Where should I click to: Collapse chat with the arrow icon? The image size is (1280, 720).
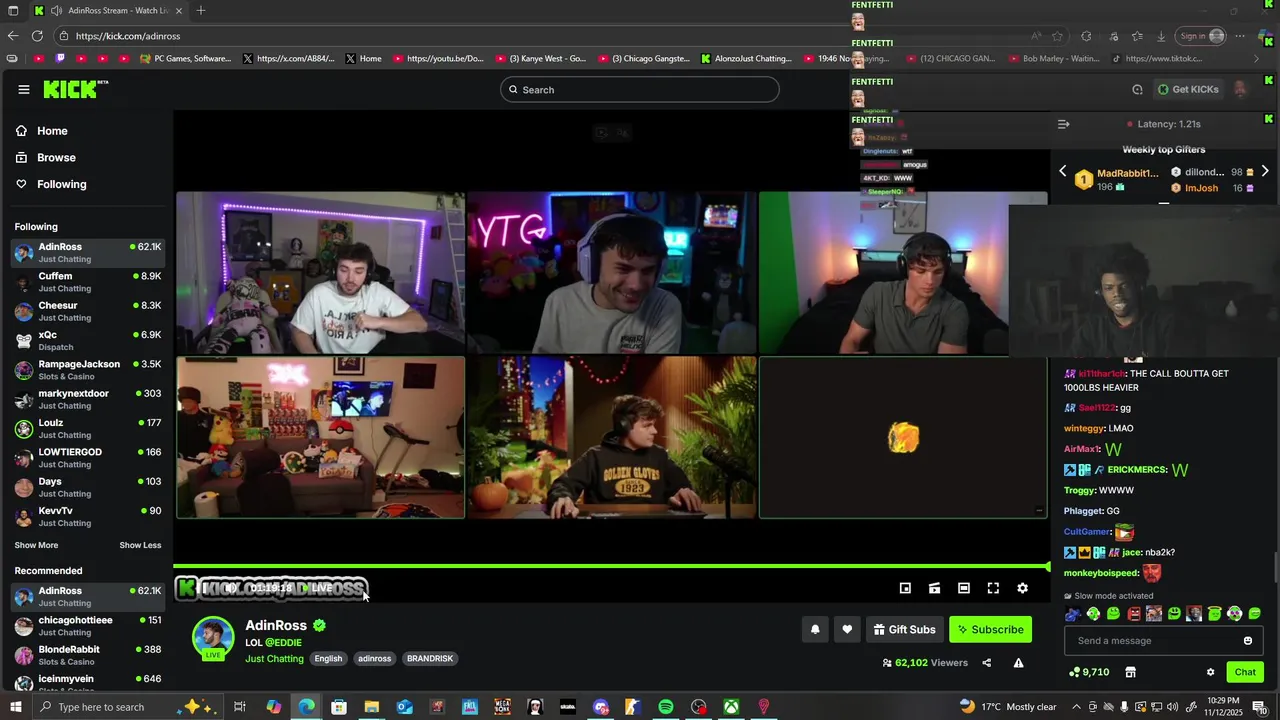coord(1063,124)
